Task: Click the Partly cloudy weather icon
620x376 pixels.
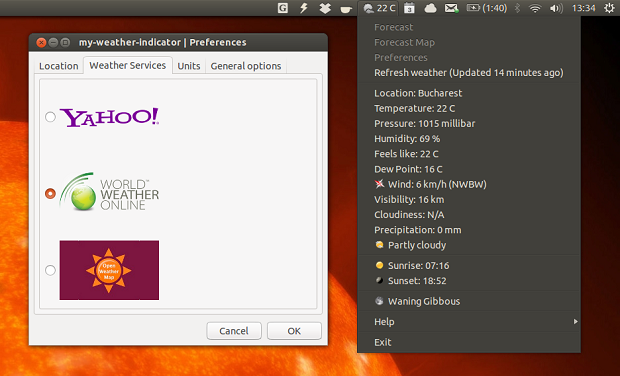Action: pos(379,245)
